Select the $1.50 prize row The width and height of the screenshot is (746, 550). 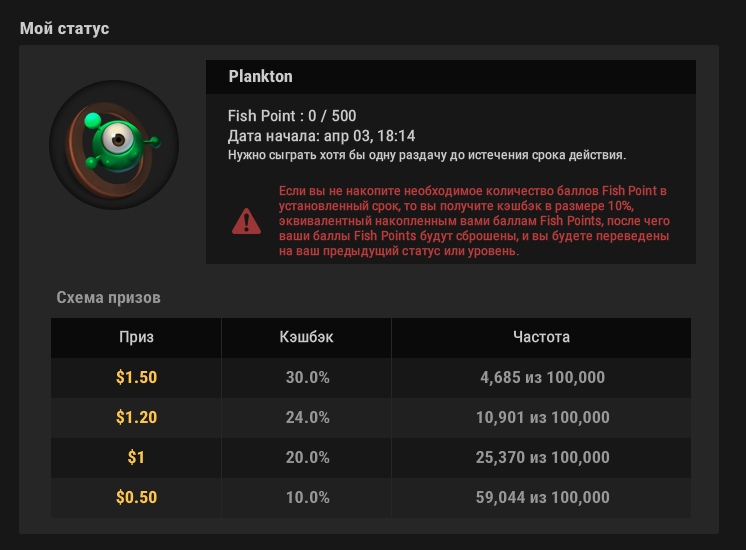pos(371,378)
